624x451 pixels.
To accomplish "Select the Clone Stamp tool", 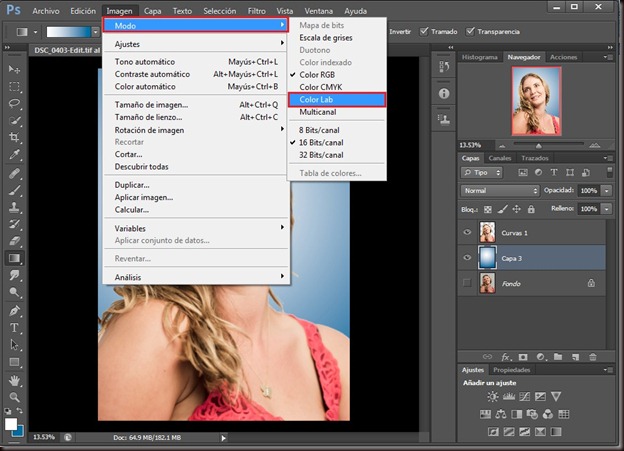I will [x=14, y=207].
